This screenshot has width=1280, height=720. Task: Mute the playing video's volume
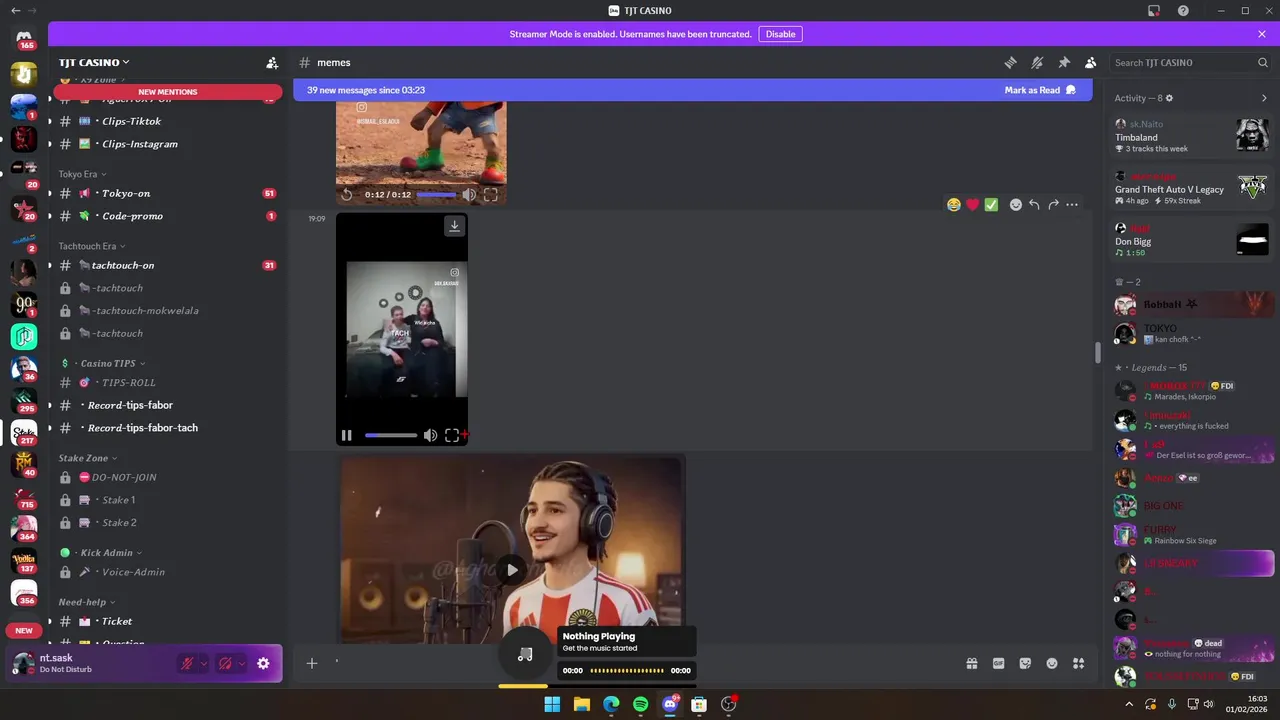coord(430,435)
